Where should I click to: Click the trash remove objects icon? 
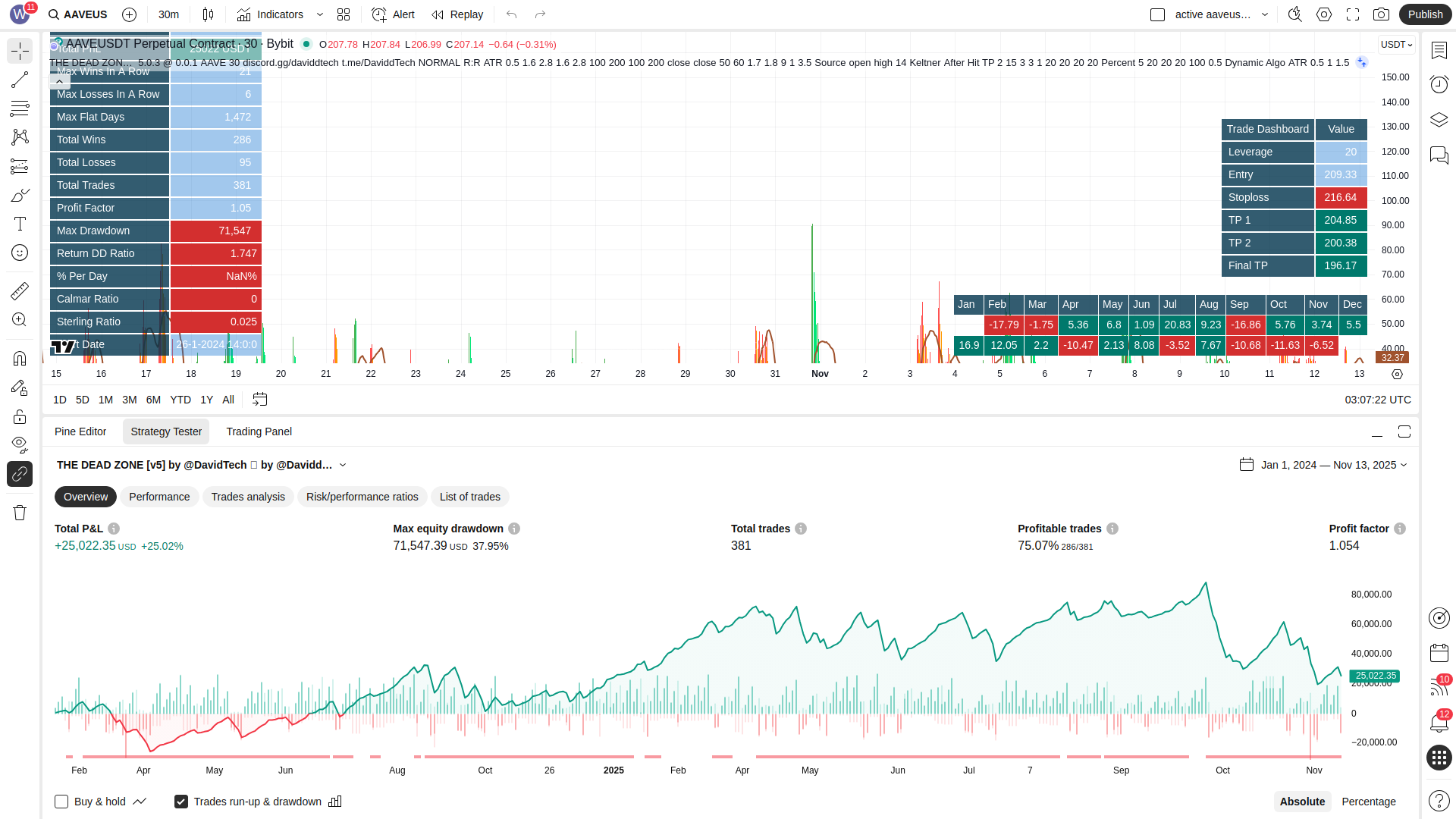click(20, 513)
